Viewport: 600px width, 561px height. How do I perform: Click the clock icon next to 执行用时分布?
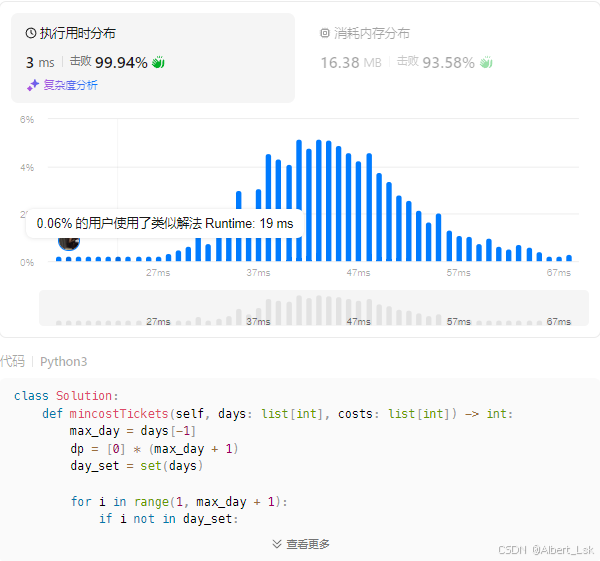(x=31, y=33)
